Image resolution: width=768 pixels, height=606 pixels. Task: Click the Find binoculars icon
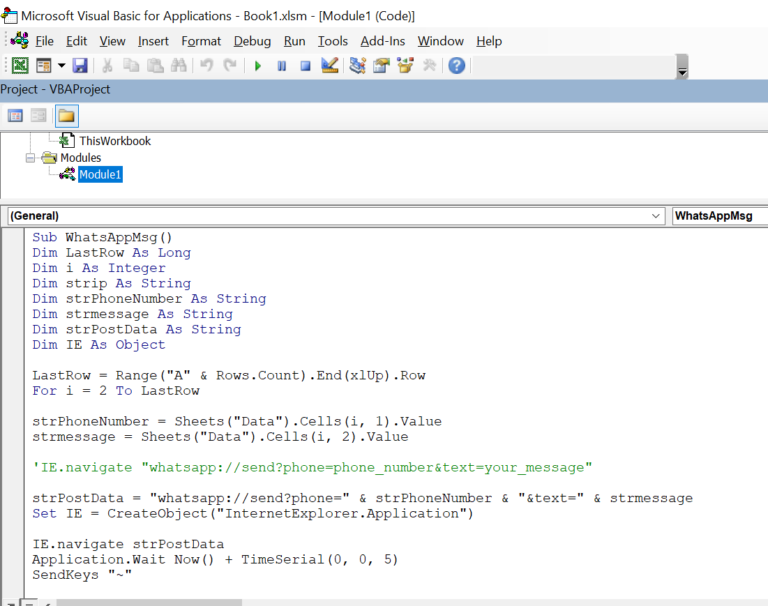pos(178,66)
